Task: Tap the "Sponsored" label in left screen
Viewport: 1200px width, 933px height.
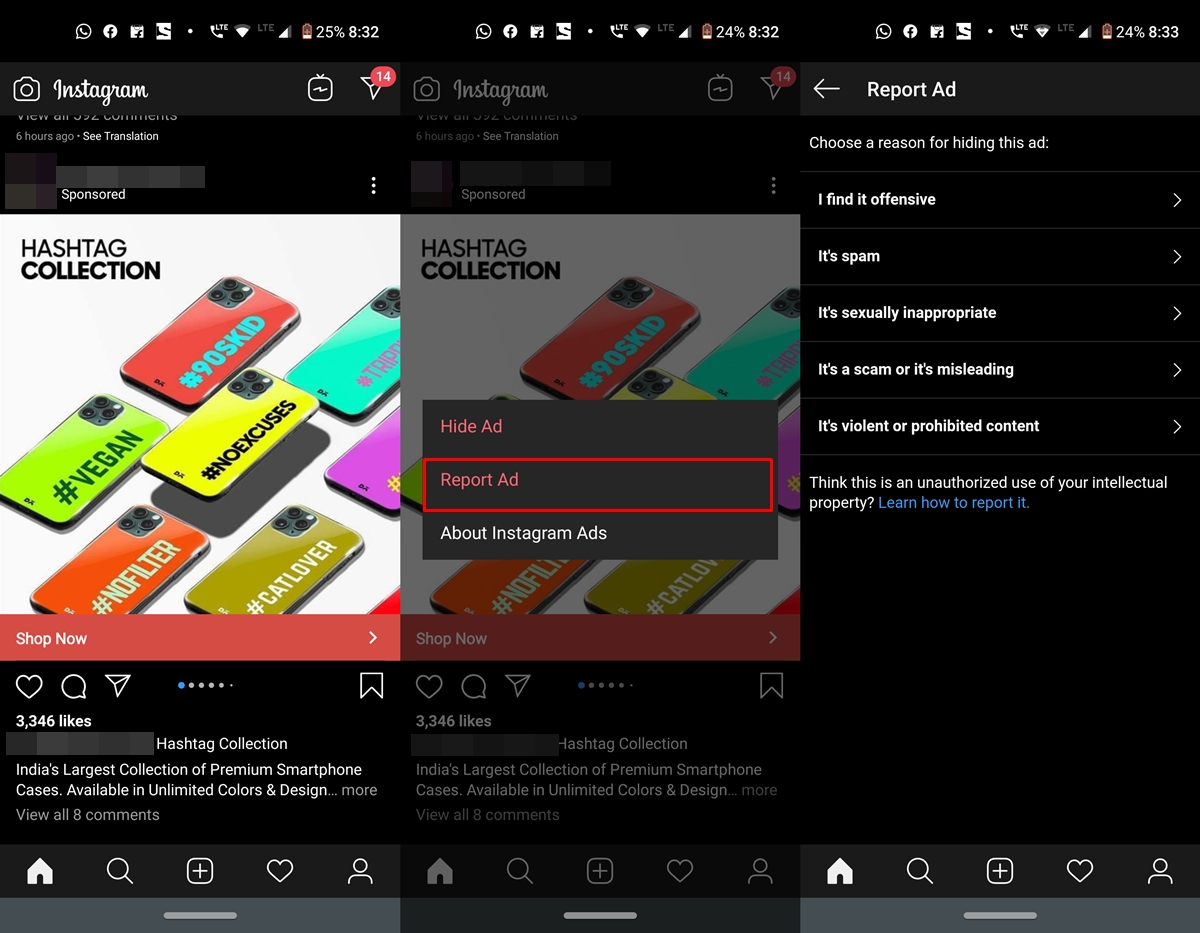Action: pos(93,195)
